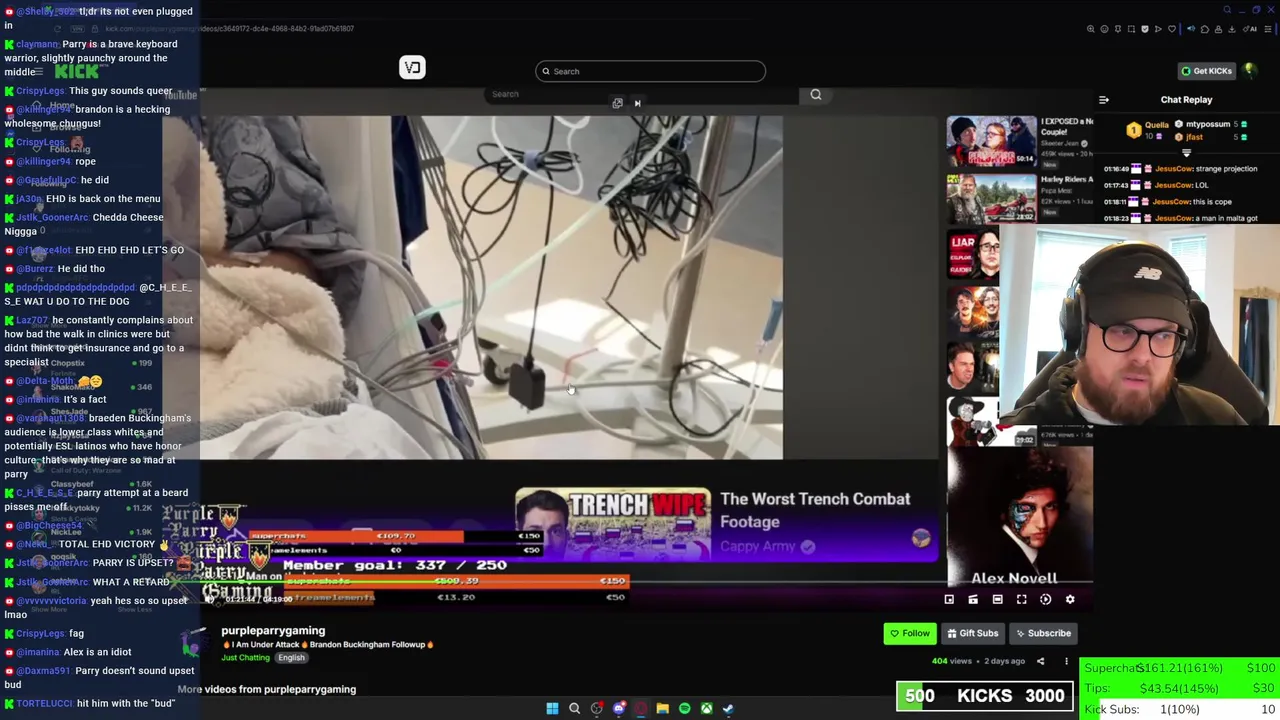The height and width of the screenshot is (720, 1280).
Task: Open the snapshot selection tool icon
Action: click(1131, 29)
